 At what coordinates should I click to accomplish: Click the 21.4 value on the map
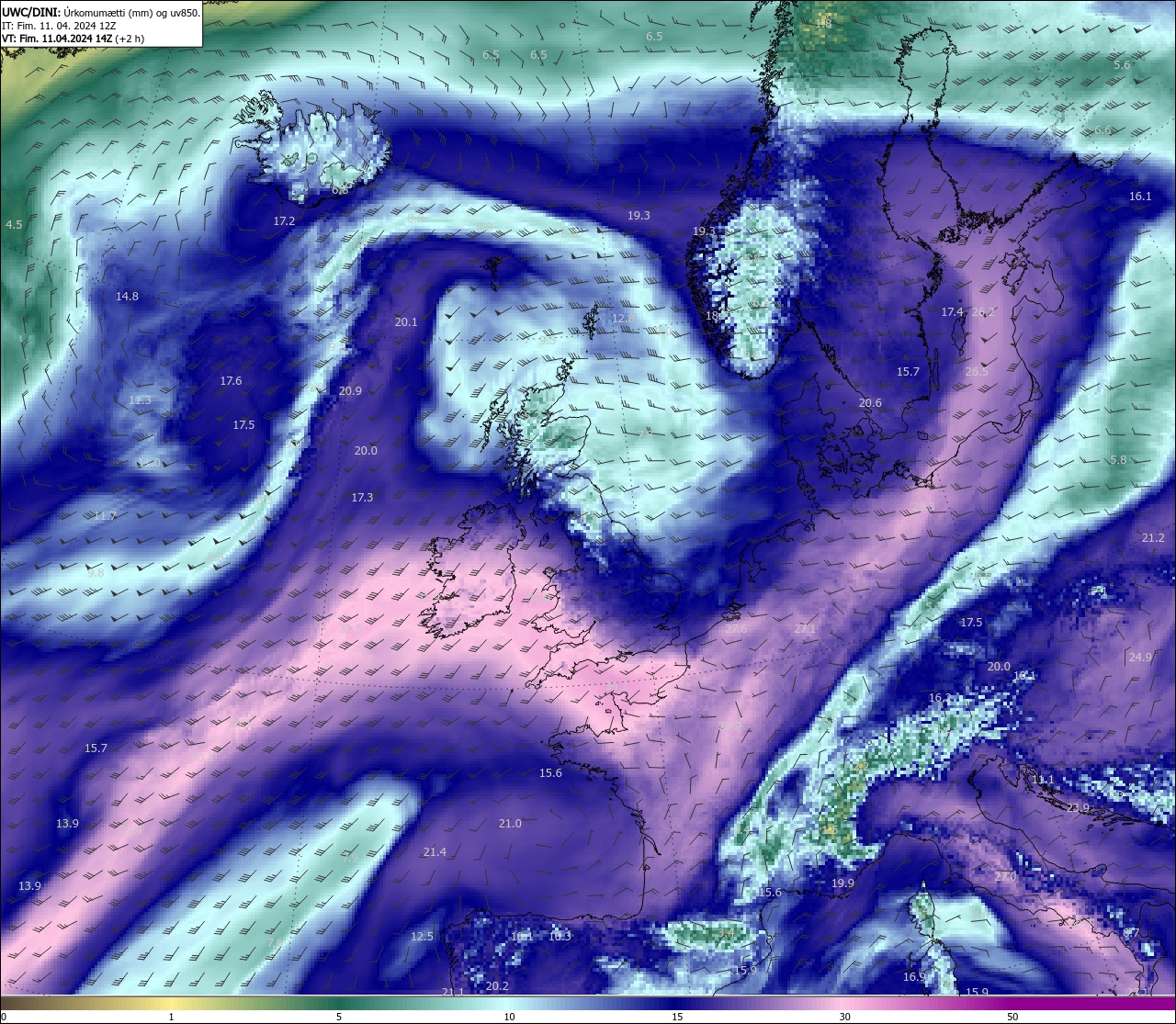click(x=435, y=853)
